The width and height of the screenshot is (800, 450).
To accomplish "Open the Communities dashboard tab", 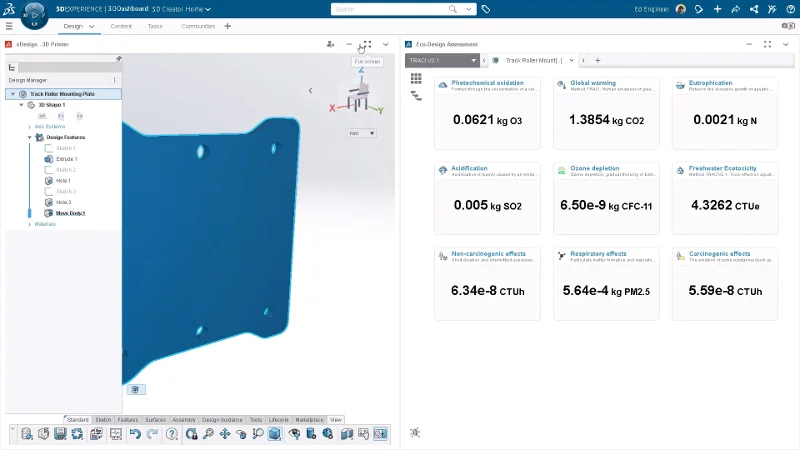I will tap(198, 26).
